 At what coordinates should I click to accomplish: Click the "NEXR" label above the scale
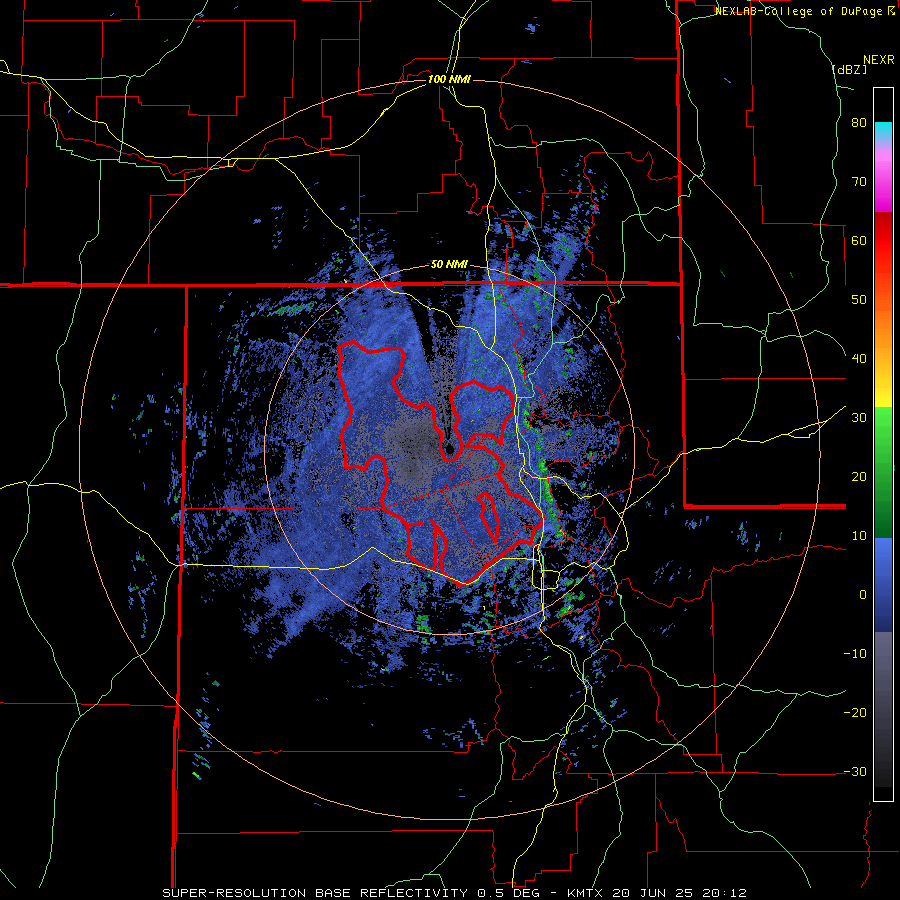(x=878, y=60)
